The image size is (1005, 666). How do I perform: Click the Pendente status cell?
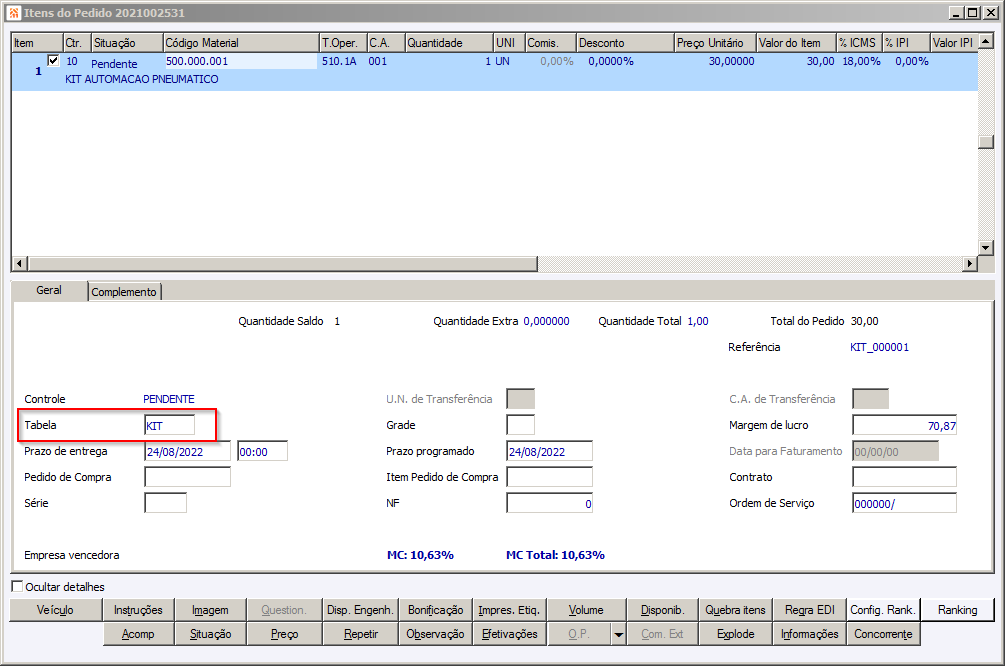tap(114, 64)
